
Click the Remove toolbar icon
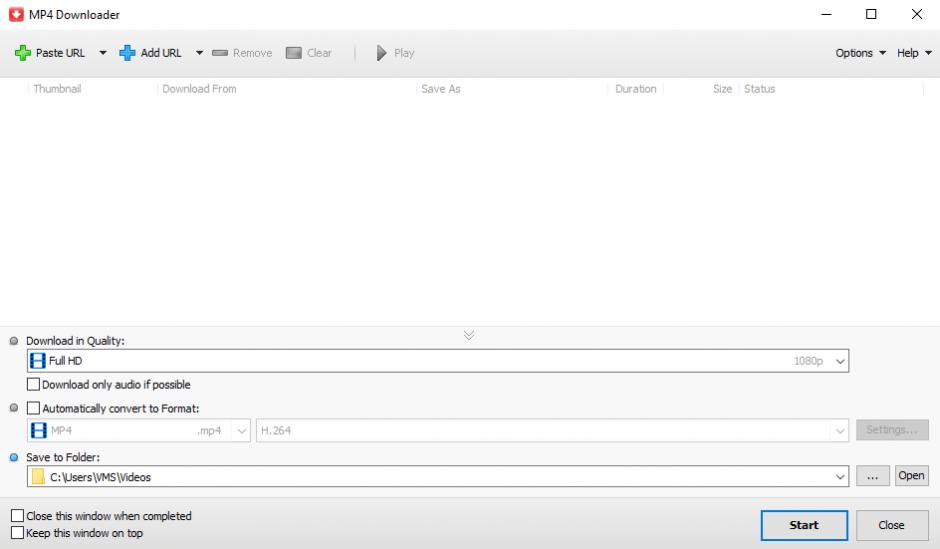[x=220, y=53]
